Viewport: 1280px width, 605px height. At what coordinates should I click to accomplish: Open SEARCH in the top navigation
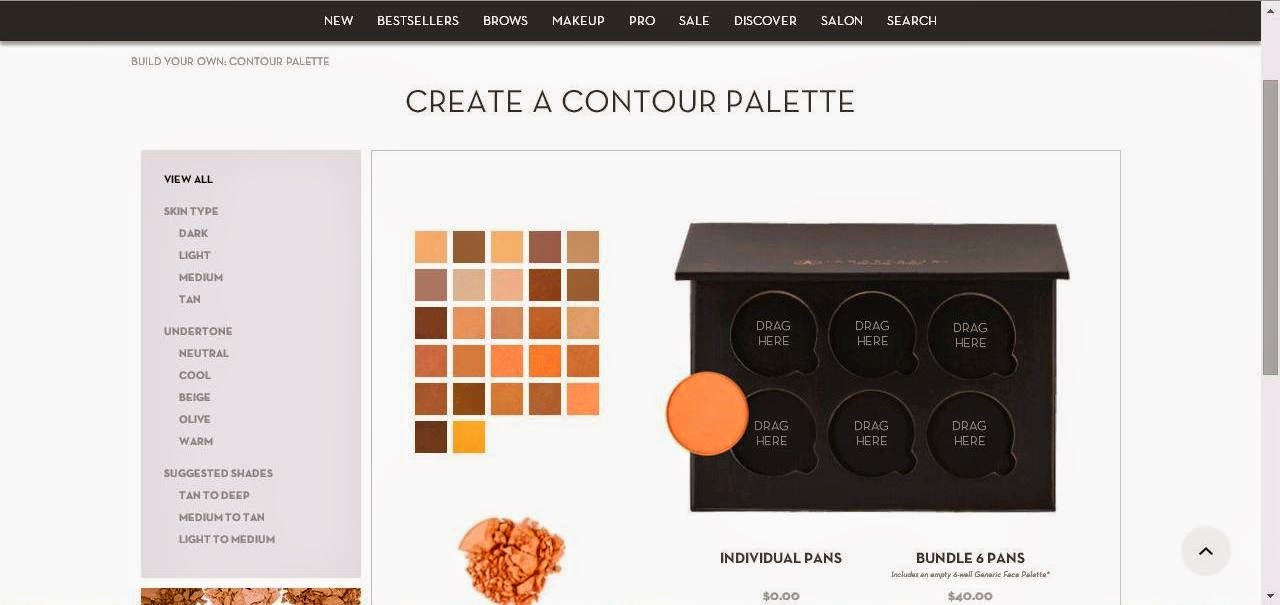(911, 21)
